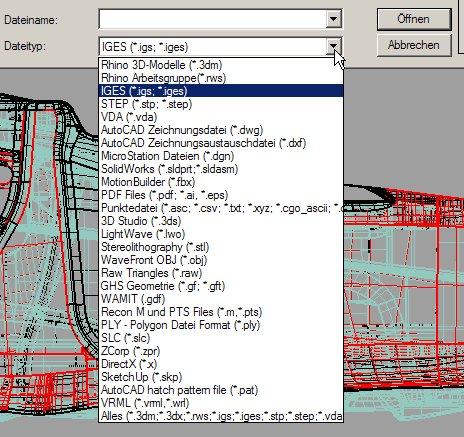The image size is (464, 437).
Task: Select VRML (*.vrml,*.wrl) file type
Action: coord(221,403)
